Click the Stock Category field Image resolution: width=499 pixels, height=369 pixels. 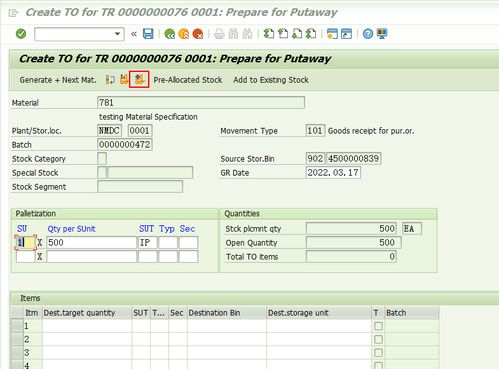102,159
